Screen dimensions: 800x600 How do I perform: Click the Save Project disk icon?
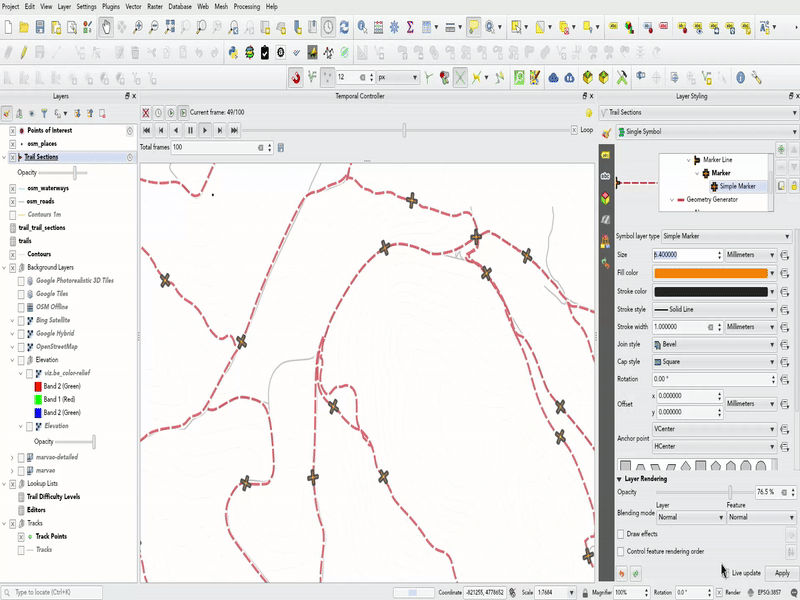tap(40, 27)
